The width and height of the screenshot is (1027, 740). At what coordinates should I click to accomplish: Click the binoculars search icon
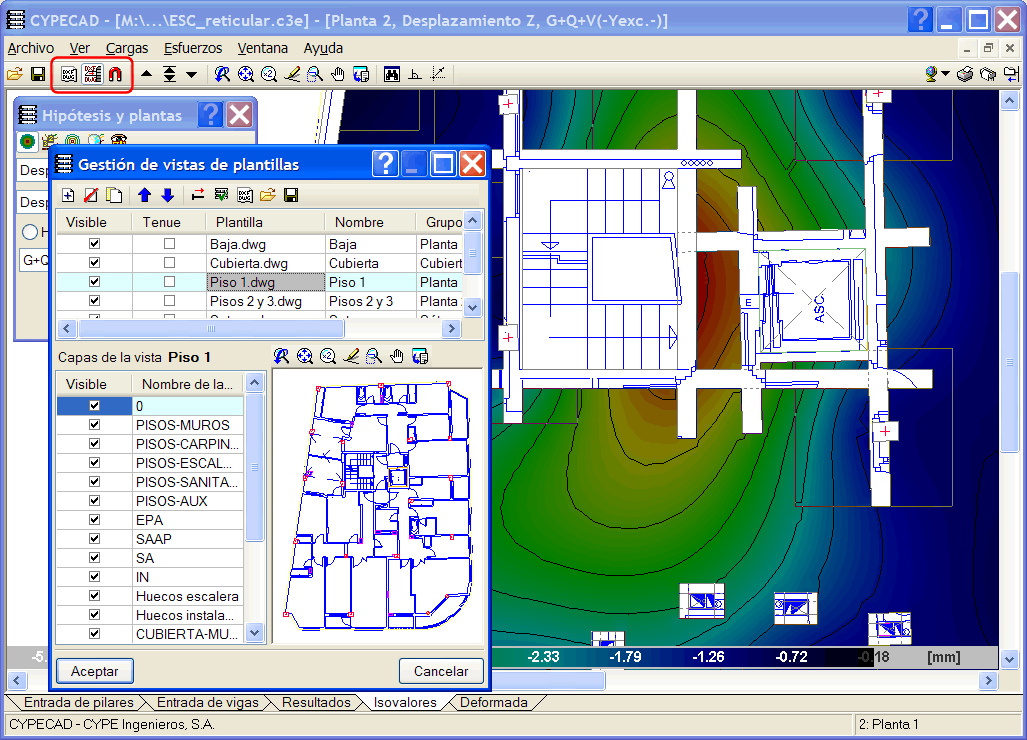click(392, 74)
